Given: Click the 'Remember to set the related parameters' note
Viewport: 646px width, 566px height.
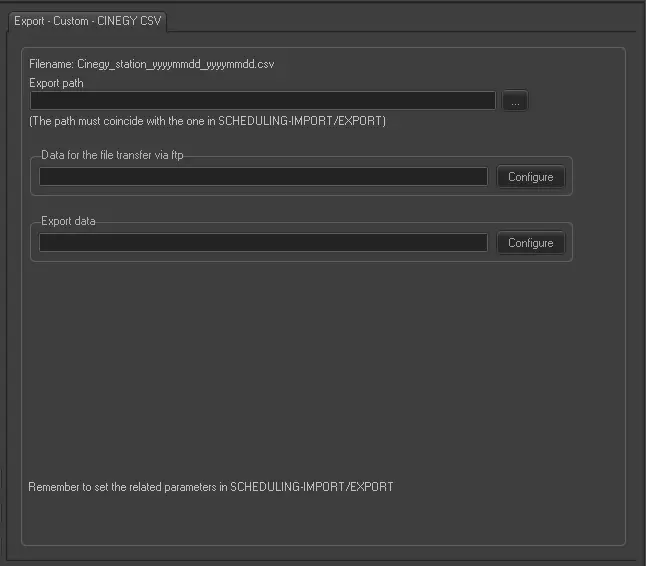Looking at the screenshot, I should 211,487.
